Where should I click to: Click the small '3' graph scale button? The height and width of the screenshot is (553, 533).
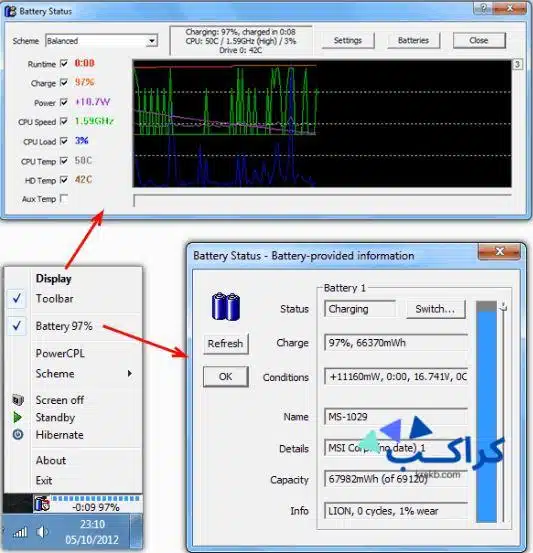517,64
